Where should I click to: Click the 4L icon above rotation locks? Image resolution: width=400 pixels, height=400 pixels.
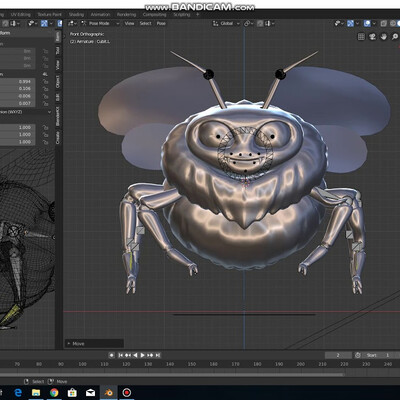(45, 74)
